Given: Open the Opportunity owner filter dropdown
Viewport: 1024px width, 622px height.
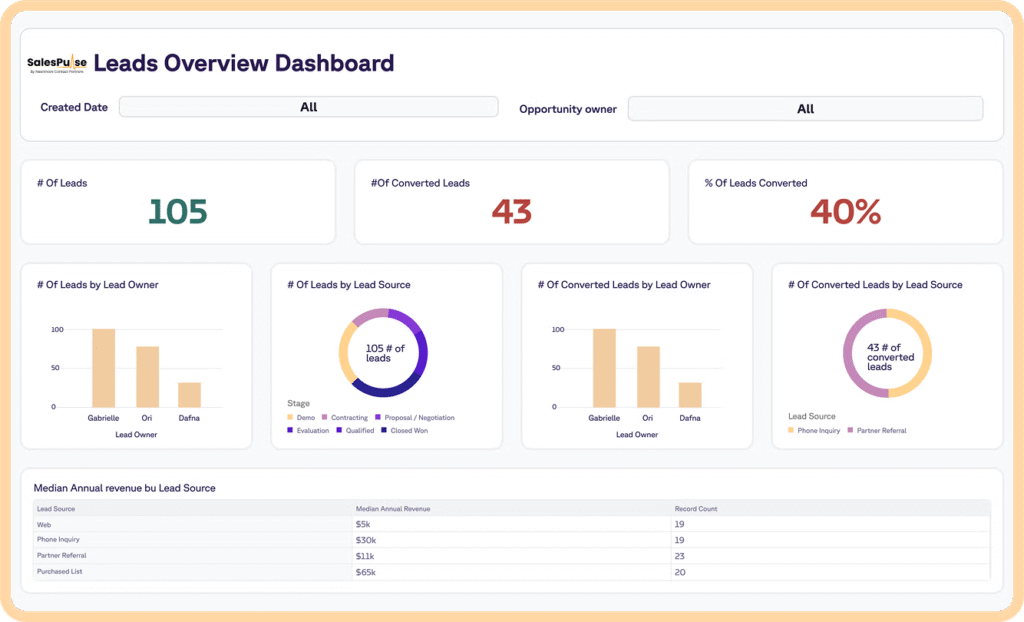Looking at the screenshot, I should click(805, 109).
